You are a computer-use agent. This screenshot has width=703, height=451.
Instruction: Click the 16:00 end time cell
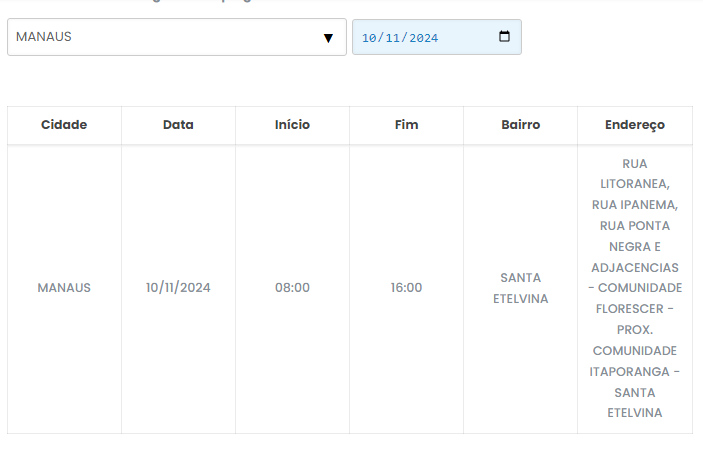tap(406, 288)
